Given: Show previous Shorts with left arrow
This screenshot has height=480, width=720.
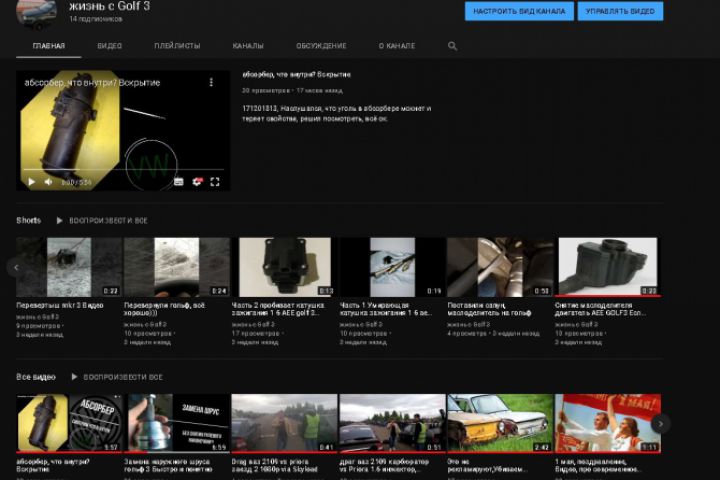Looking at the screenshot, I should point(16,267).
